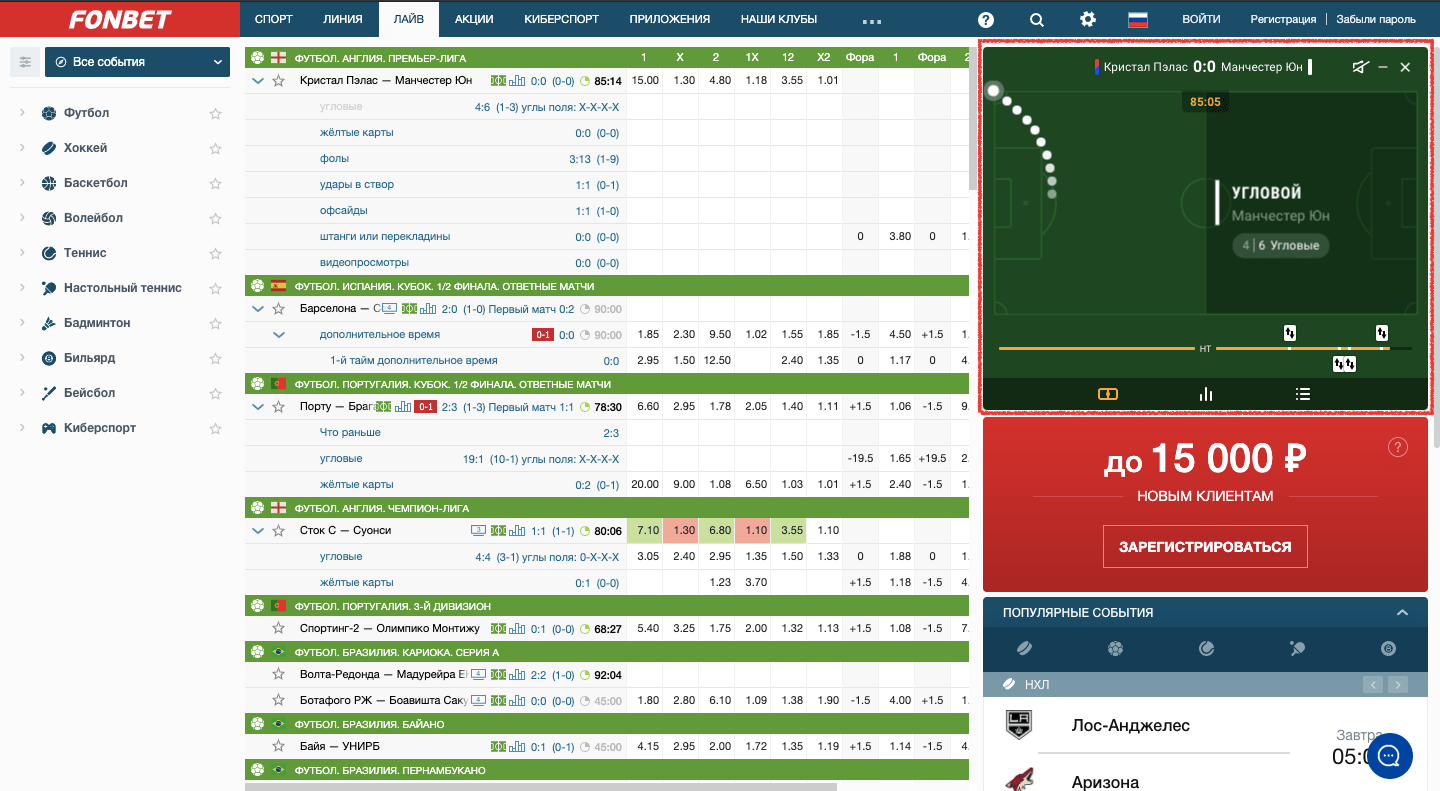Select football icon in Популярные события

click(x=1115, y=649)
